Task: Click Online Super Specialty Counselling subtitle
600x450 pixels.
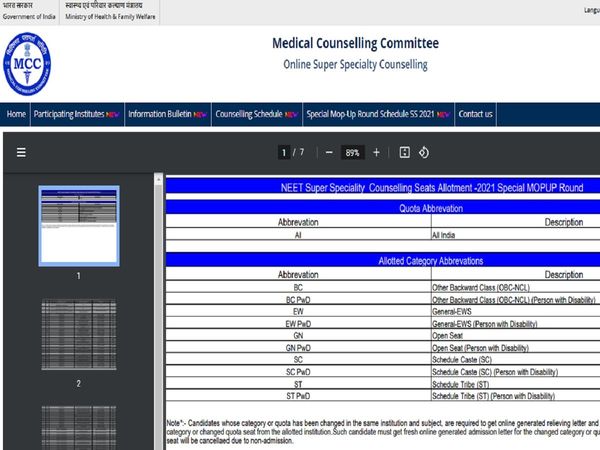Action: click(x=355, y=64)
